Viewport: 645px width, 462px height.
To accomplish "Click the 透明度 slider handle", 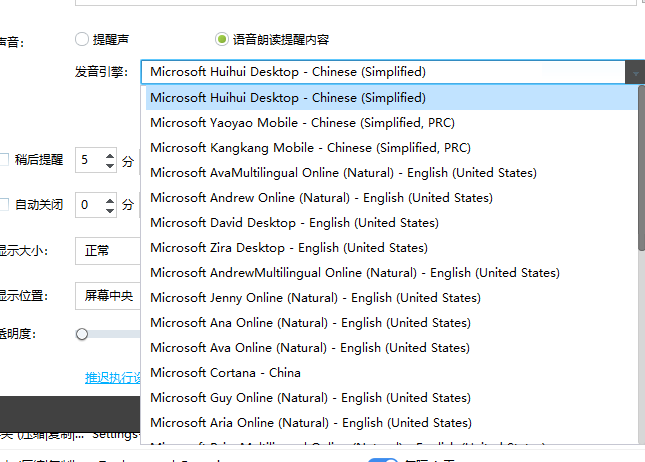I will [x=82, y=334].
